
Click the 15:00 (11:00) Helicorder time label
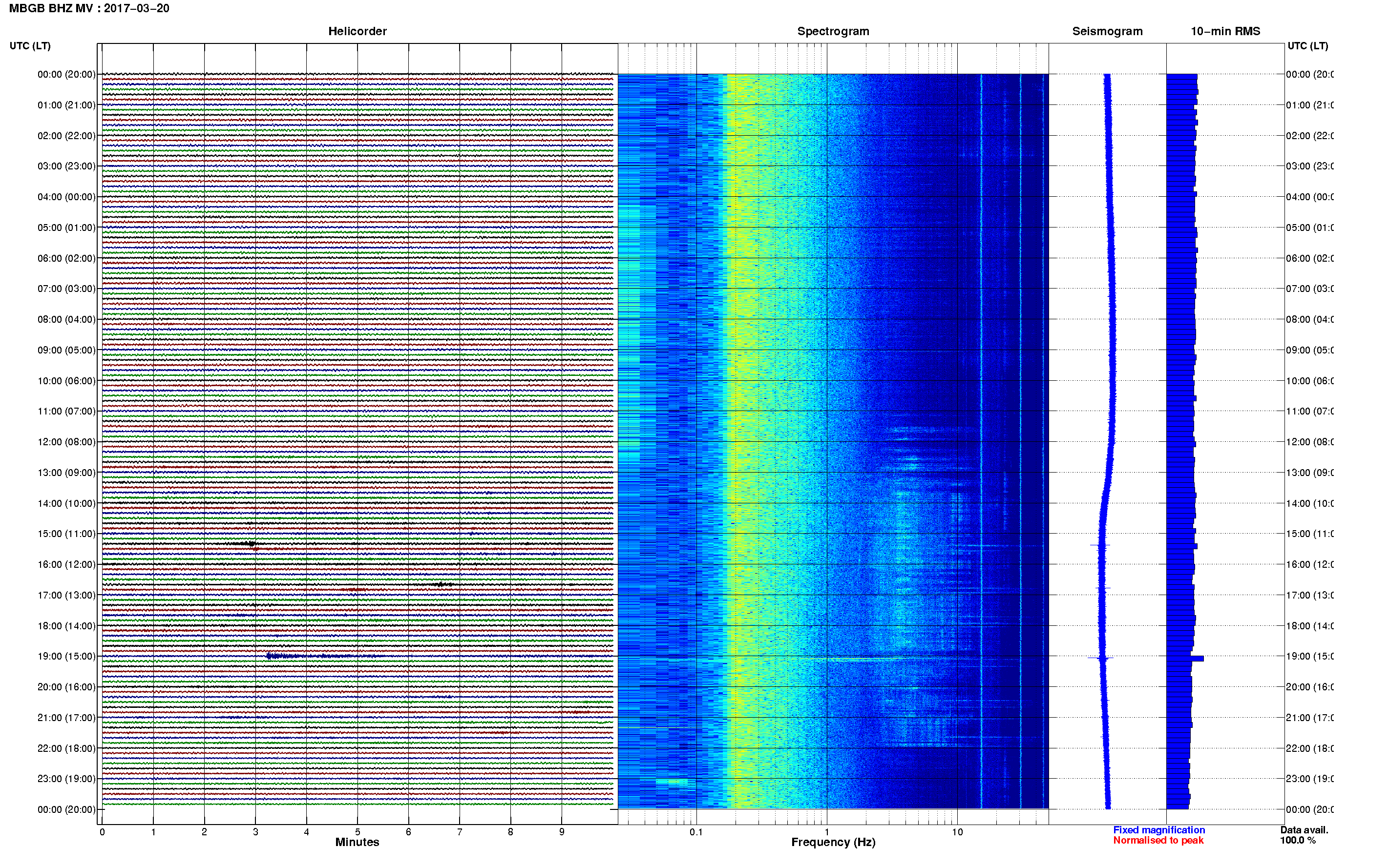point(66,534)
